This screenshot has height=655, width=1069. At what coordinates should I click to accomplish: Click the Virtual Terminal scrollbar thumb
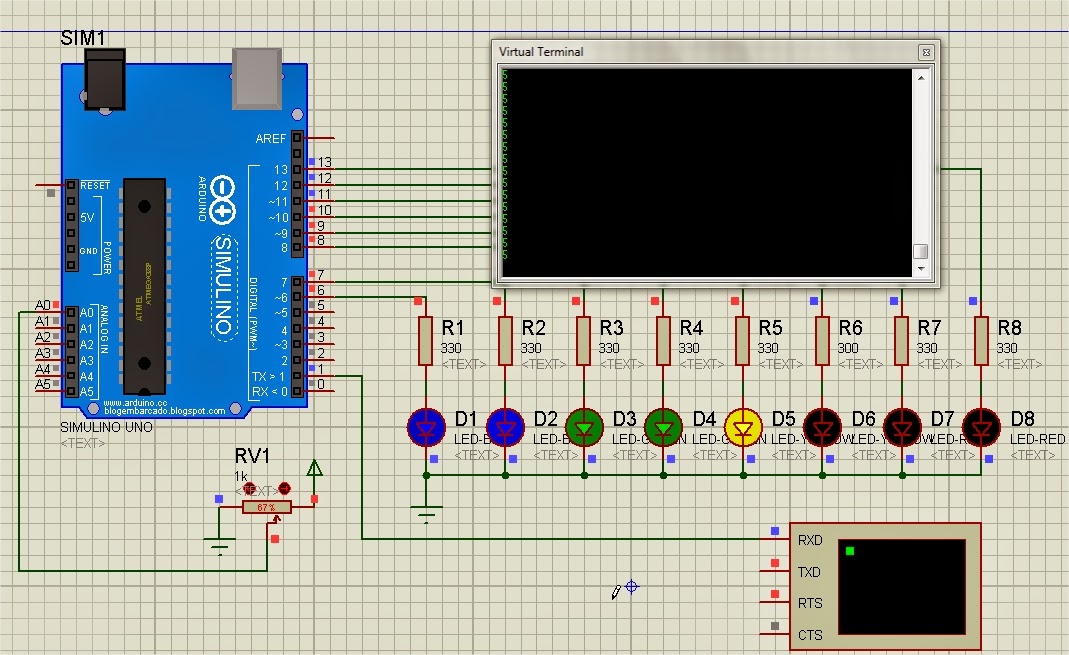click(921, 252)
